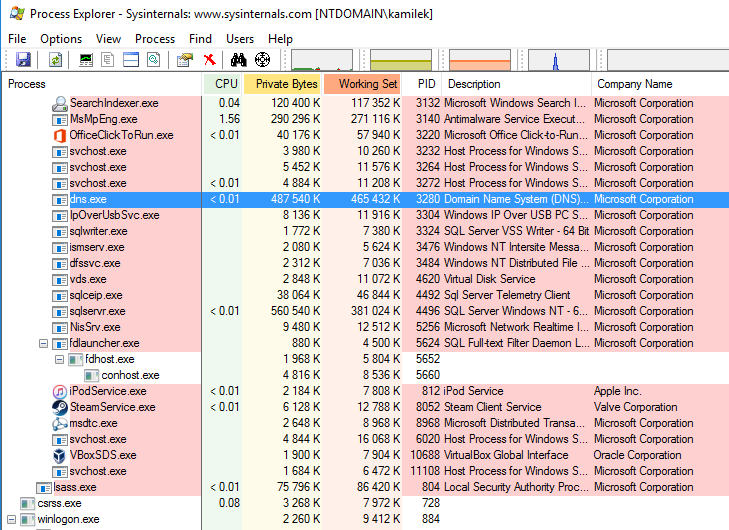Image resolution: width=729 pixels, height=530 pixels.
Task: Click the yellow commit history mini graph
Action: coord(401,60)
